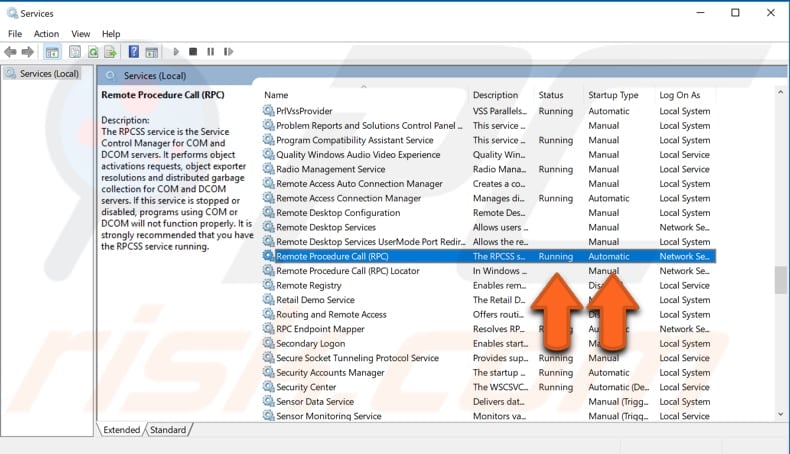
Task: Click the Secondary Logon gear icon
Action: tap(269, 343)
